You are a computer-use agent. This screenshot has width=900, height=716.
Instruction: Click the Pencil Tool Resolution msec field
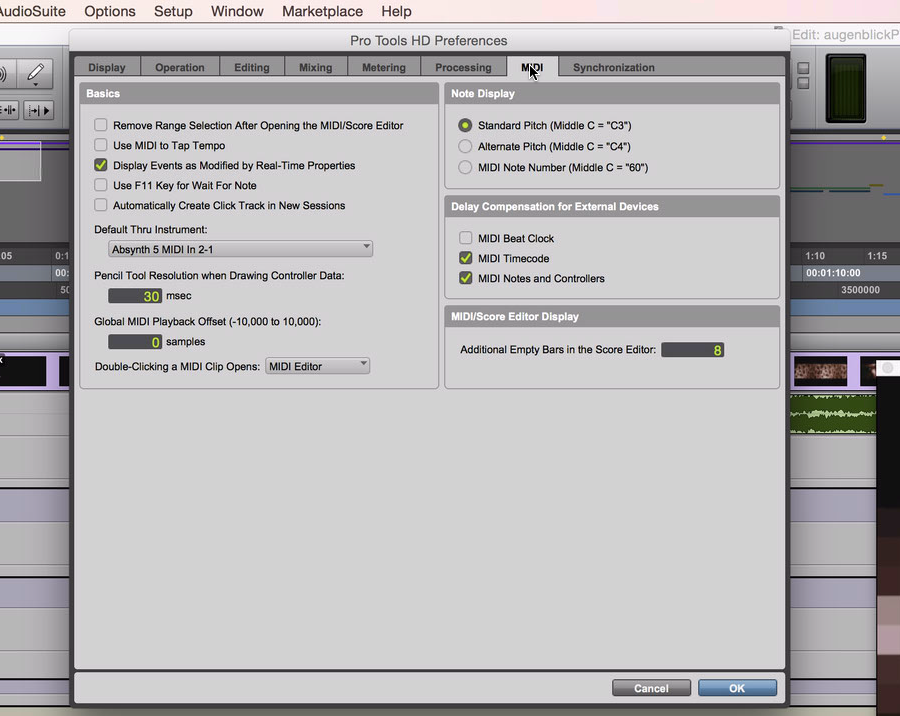coord(135,296)
